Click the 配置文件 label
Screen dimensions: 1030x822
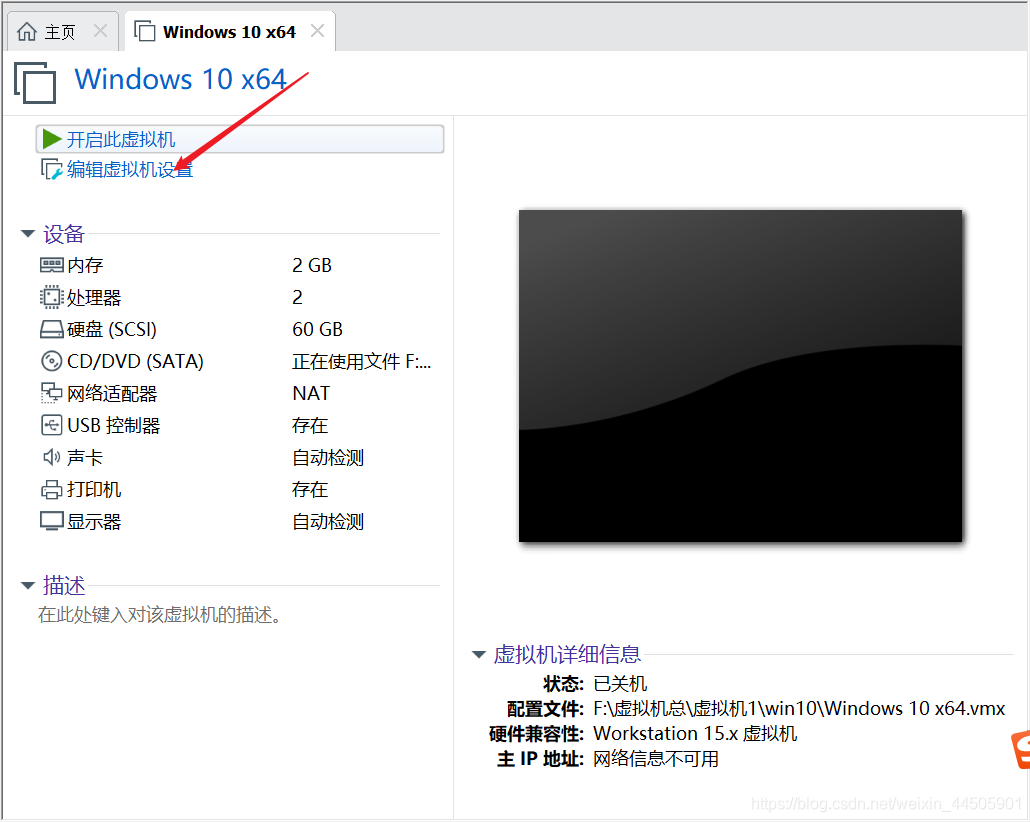545,709
